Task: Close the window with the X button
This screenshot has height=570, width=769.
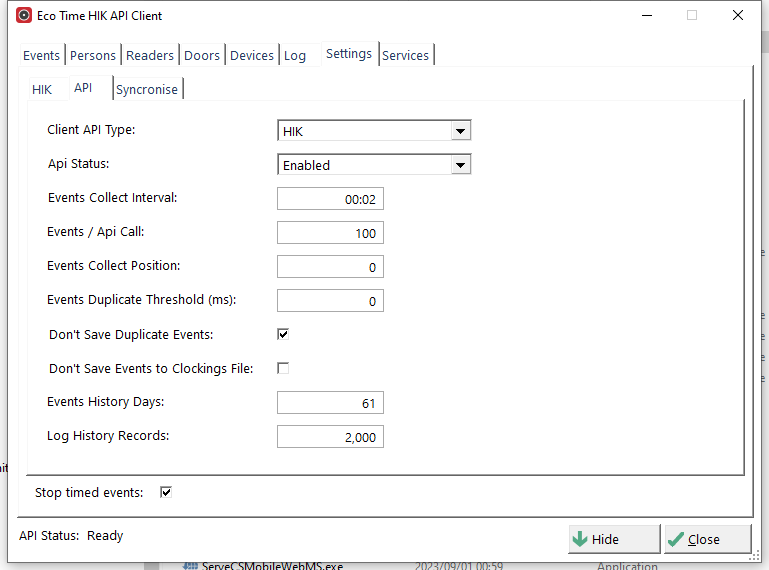Action: click(738, 15)
